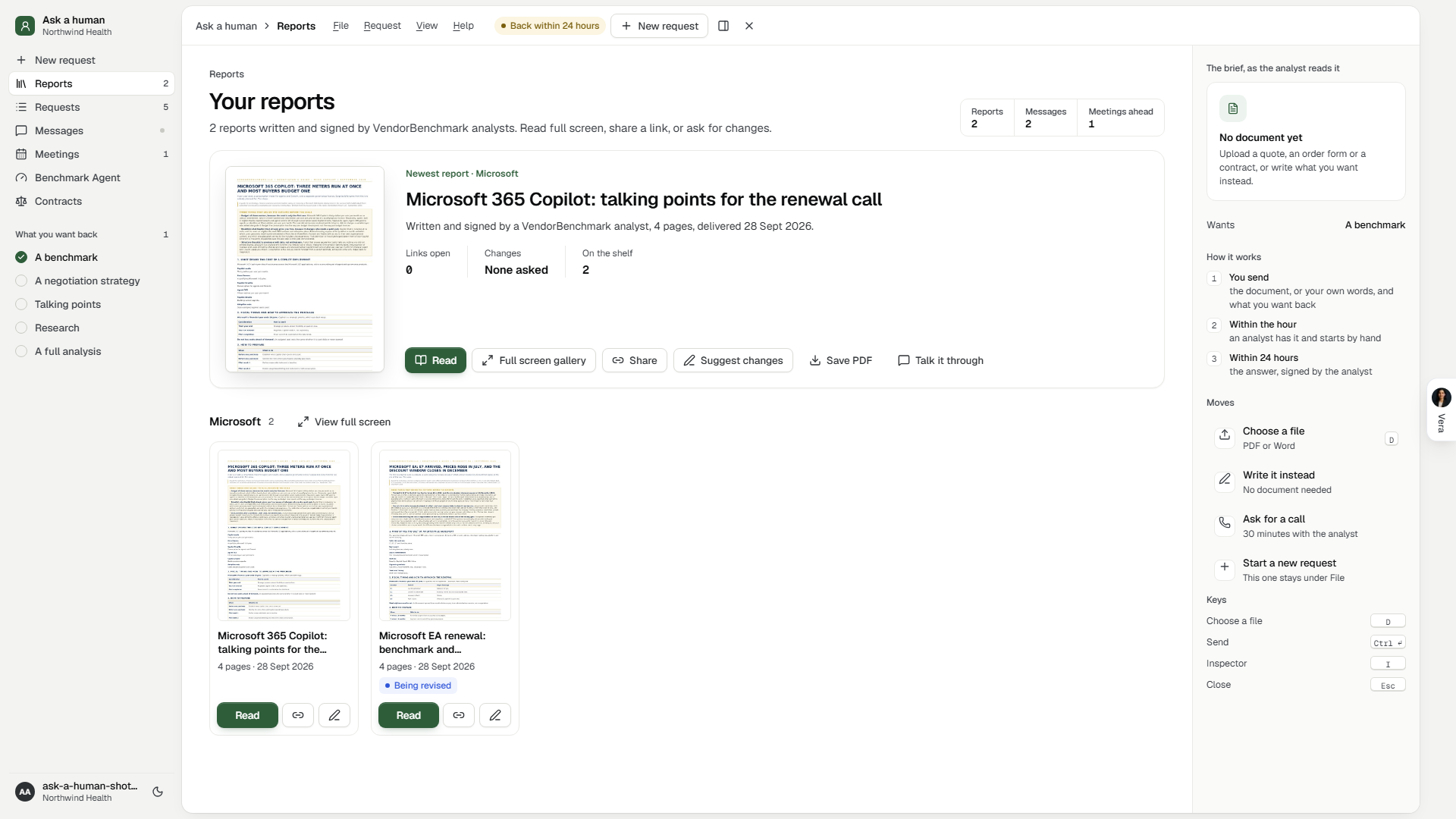
Task: Toggle dark mode moon icon
Action: click(x=158, y=792)
